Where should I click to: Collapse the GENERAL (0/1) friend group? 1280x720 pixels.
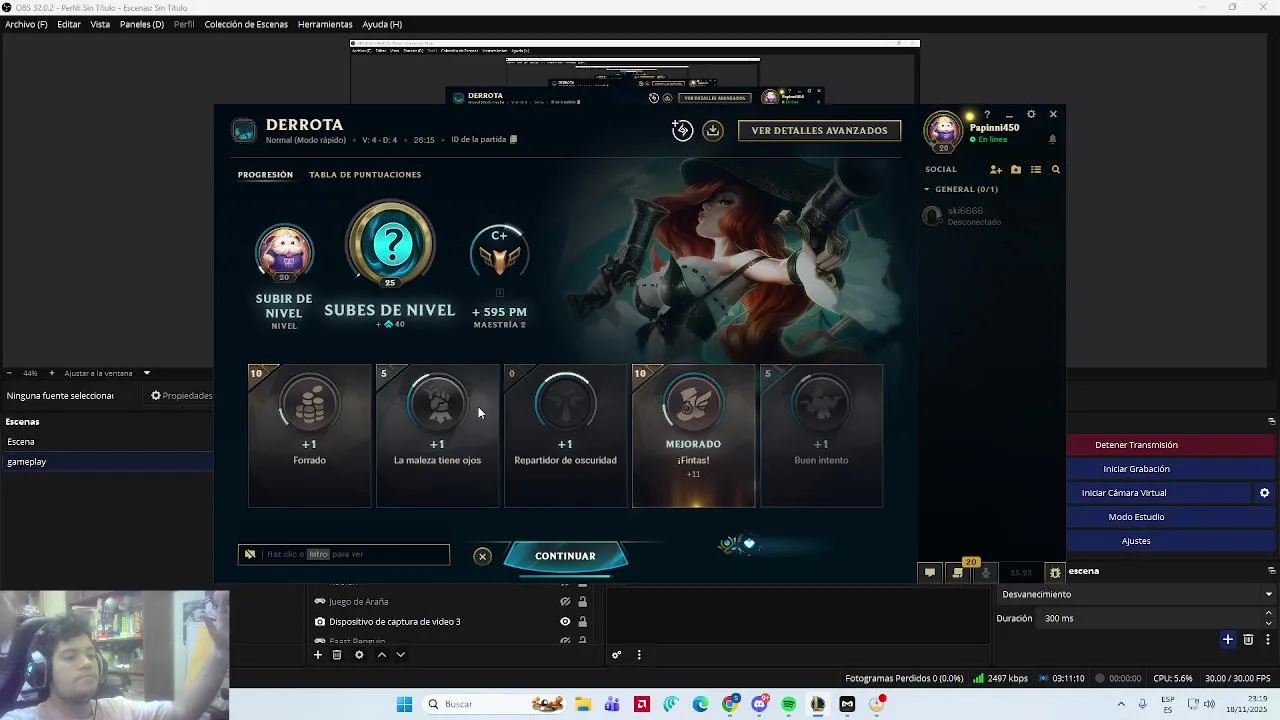(x=927, y=189)
